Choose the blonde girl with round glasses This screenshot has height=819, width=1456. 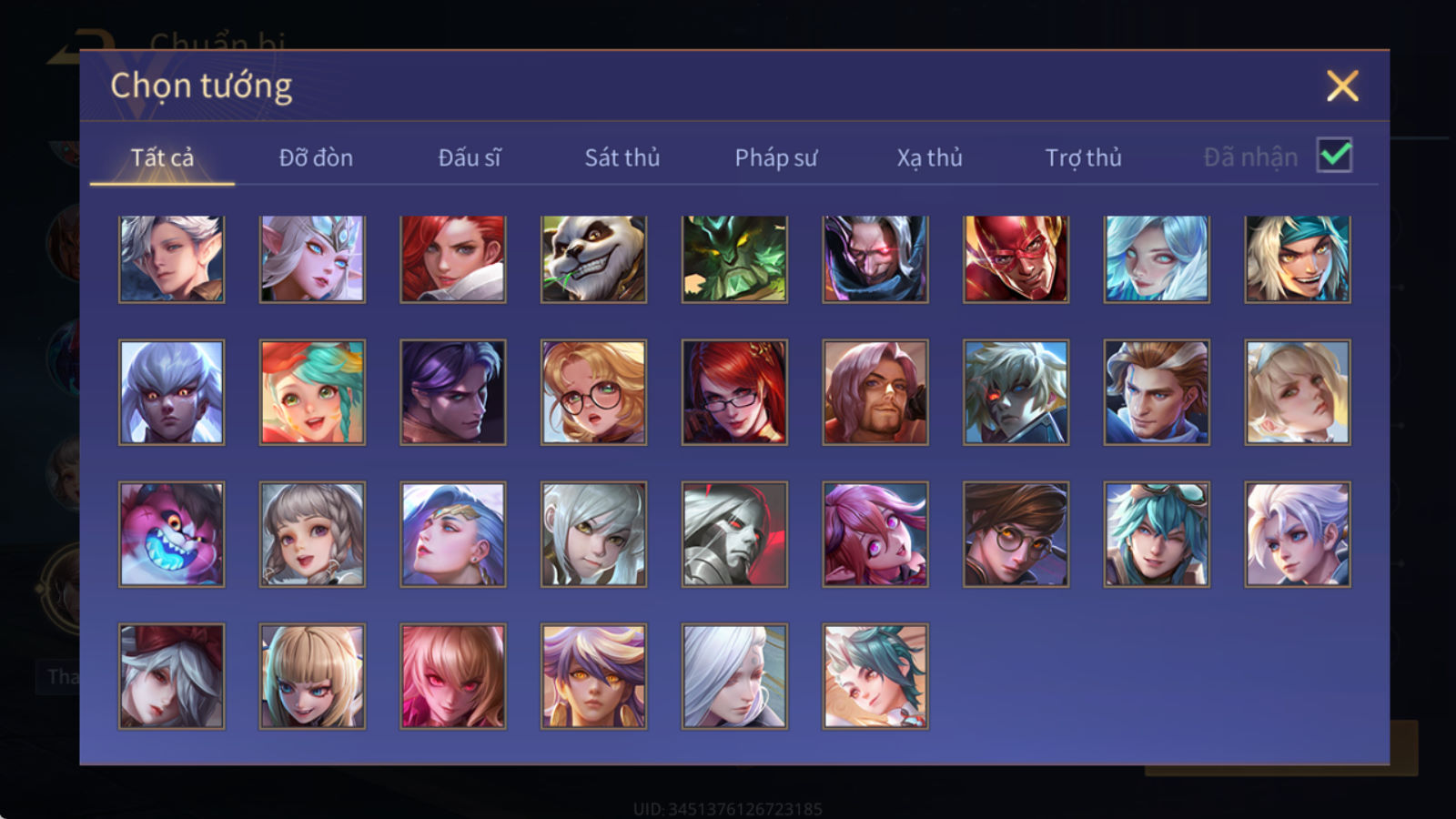[593, 392]
